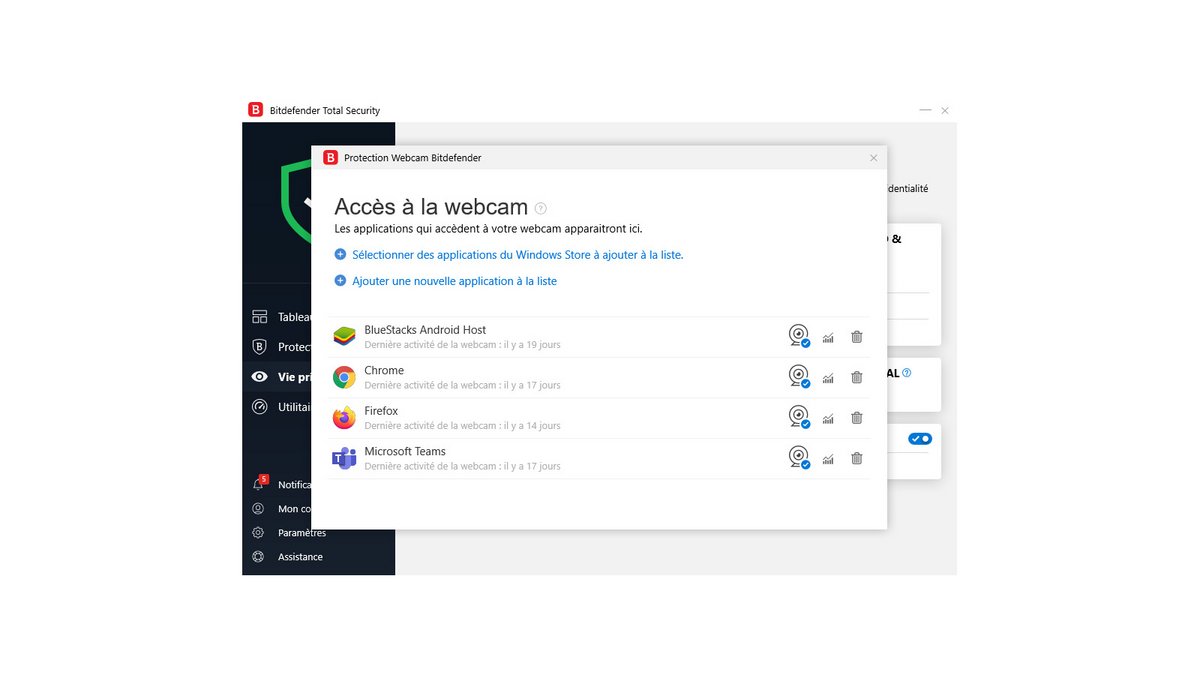Minimize the Bitdefender Total Security window

click(925, 110)
